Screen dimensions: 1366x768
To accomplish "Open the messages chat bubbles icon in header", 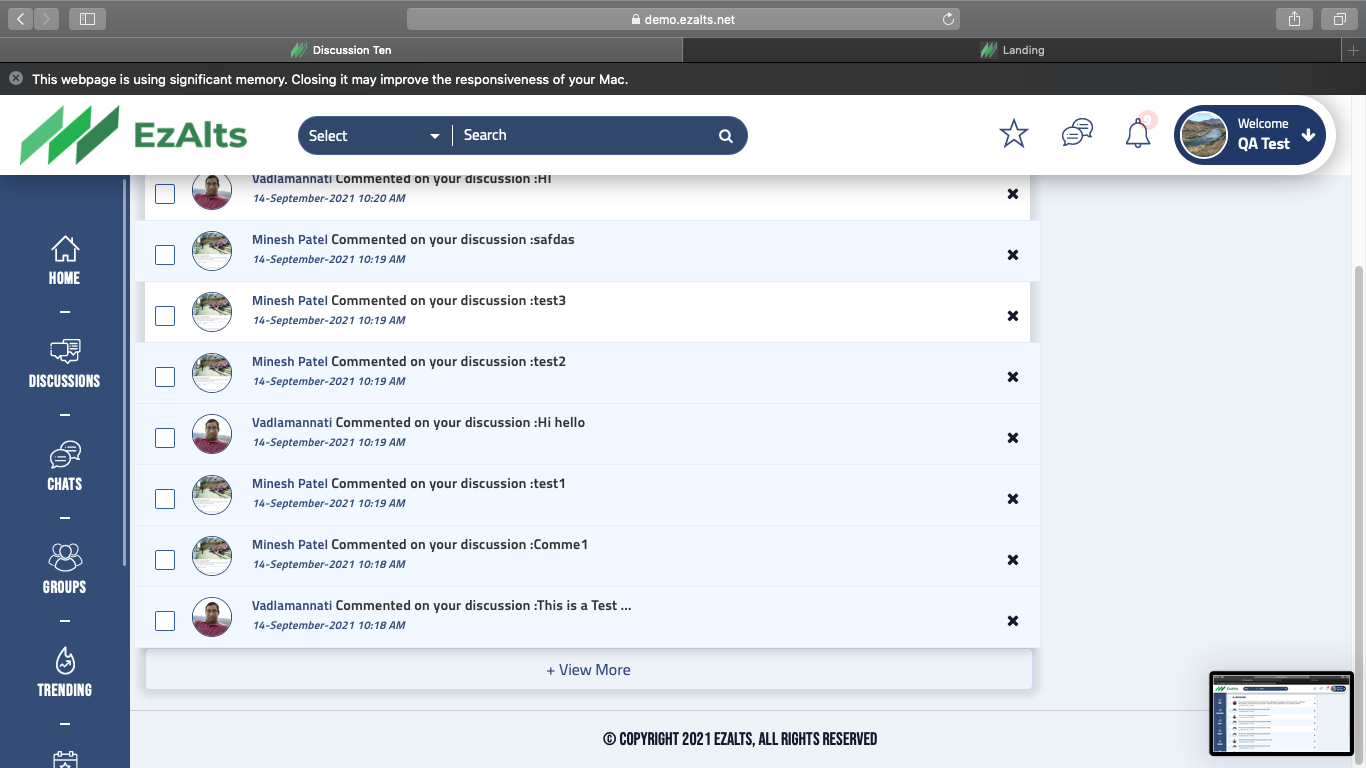I will (x=1077, y=133).
